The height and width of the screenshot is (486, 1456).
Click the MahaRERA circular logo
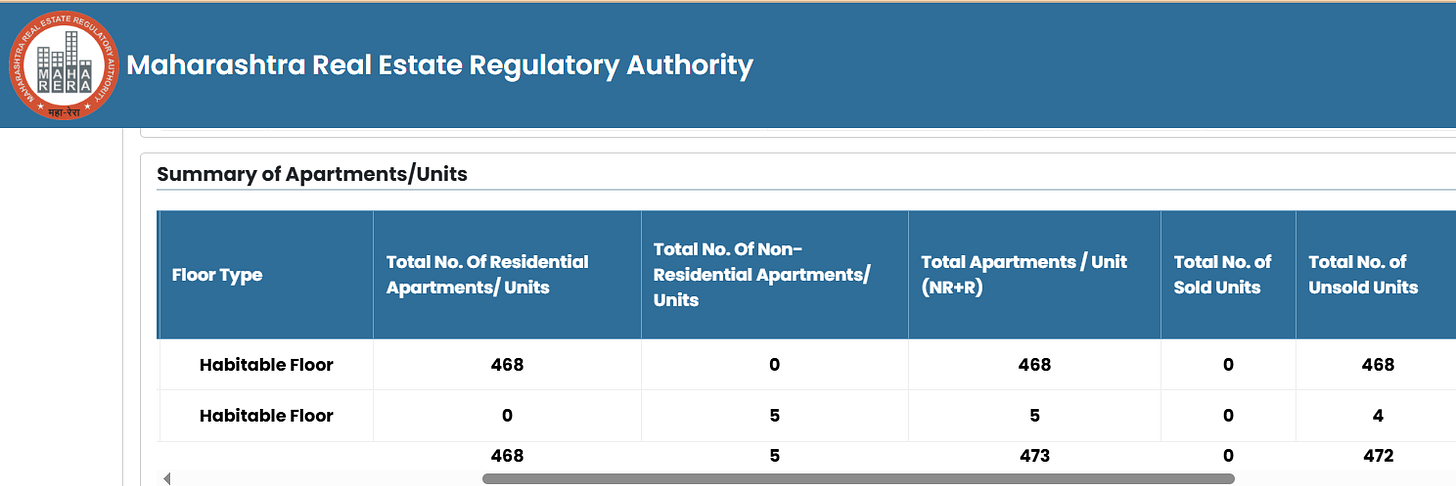(63, 65)
